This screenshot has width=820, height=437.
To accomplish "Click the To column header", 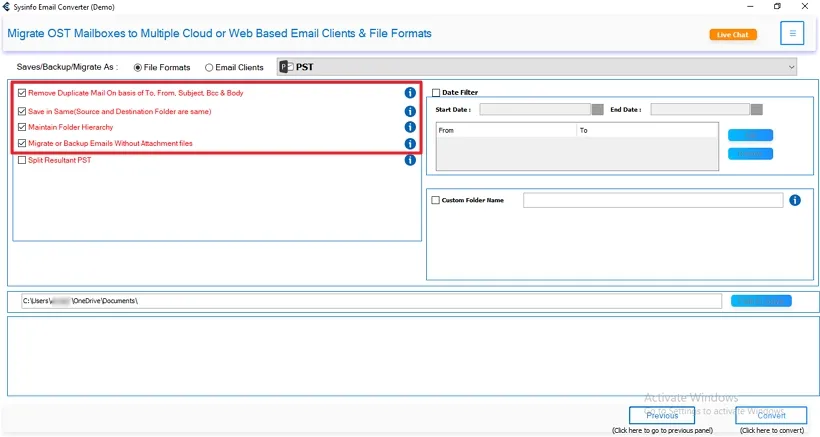I will (x=647, y=130).
